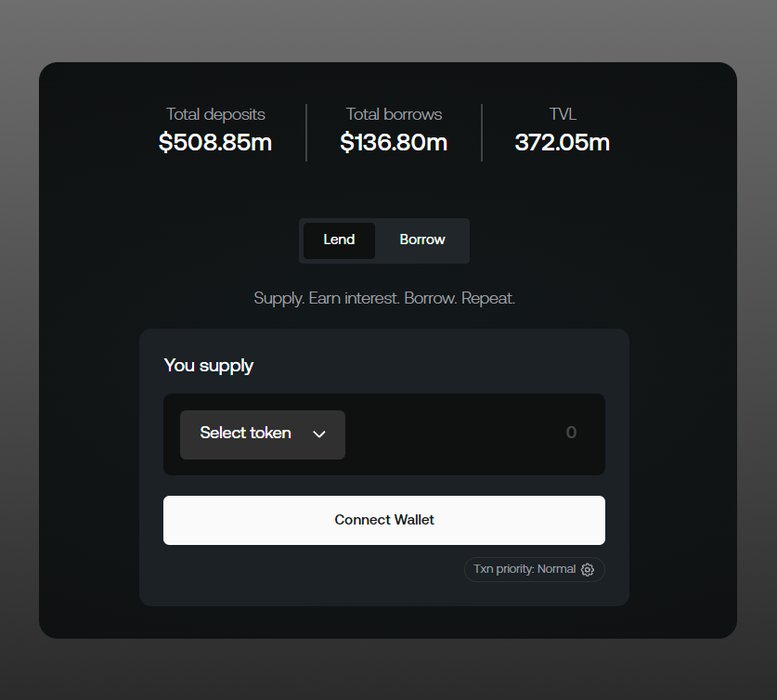Click the Total deposits label
The width and height of the screenshot is (777, 700).
click(x=216, y=114)
